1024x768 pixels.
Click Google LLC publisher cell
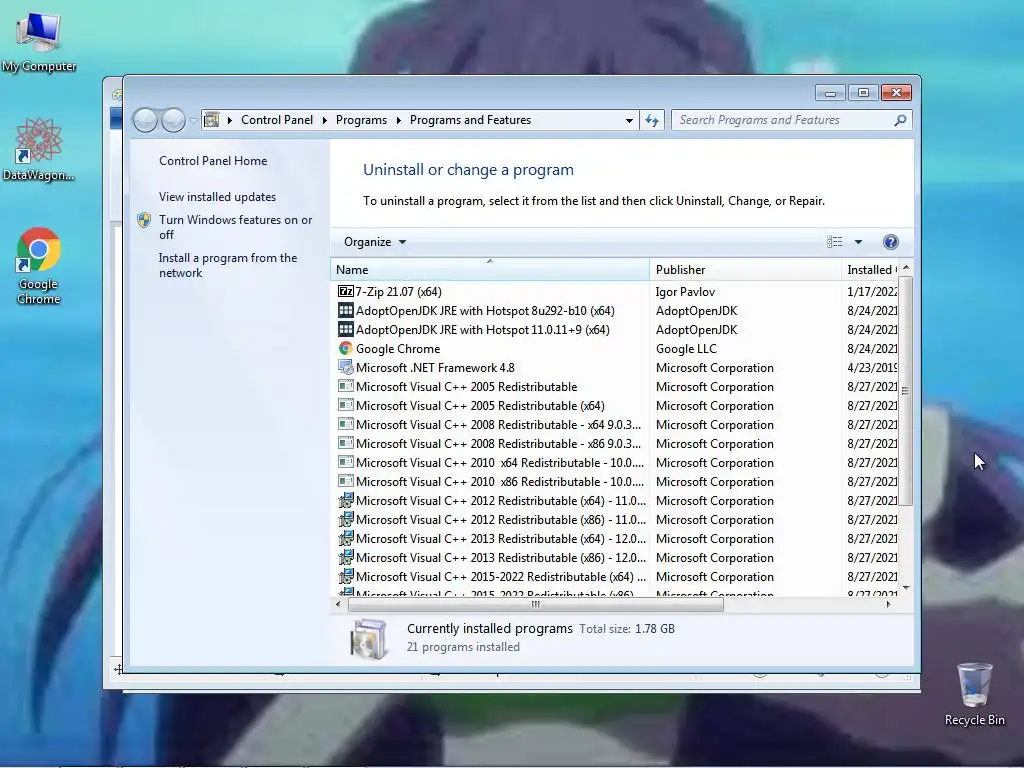(x=686, y=349)
